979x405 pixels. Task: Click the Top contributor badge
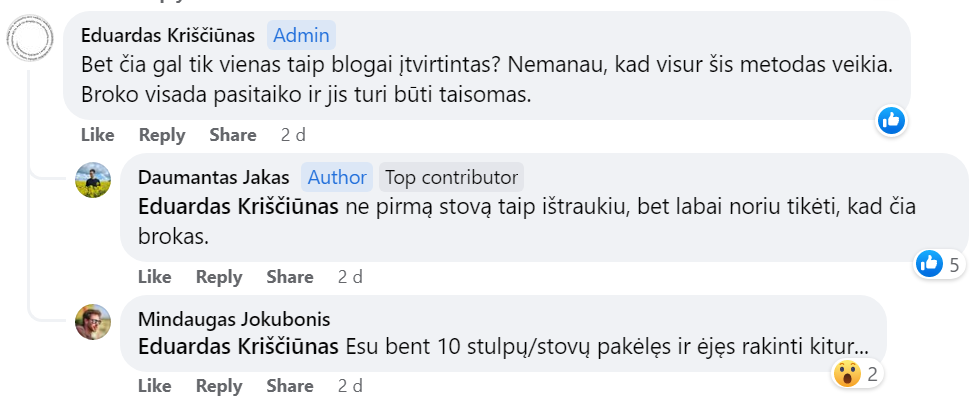[451, 178]
